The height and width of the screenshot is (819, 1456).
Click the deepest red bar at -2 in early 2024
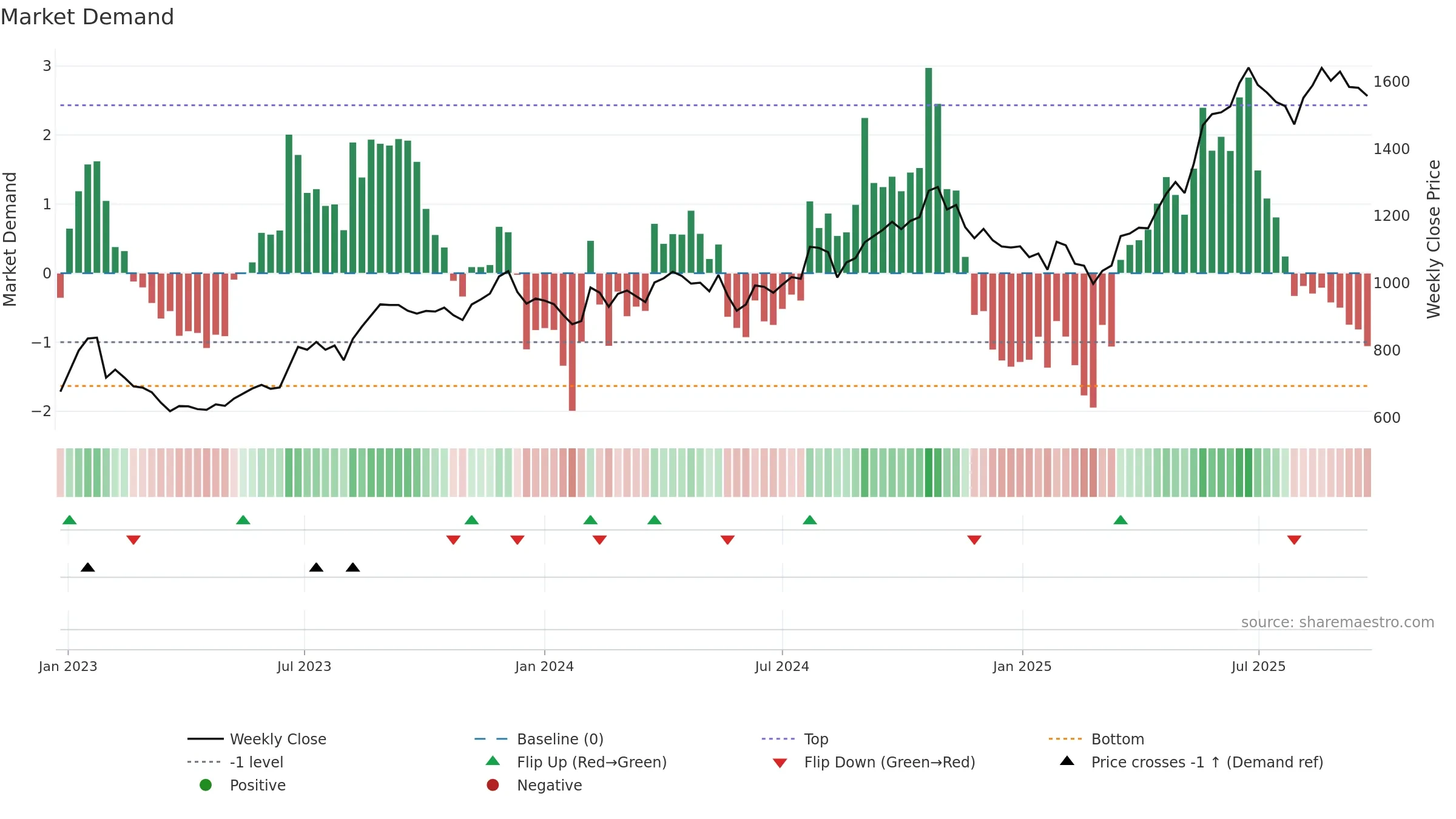(x=572, y=342)
